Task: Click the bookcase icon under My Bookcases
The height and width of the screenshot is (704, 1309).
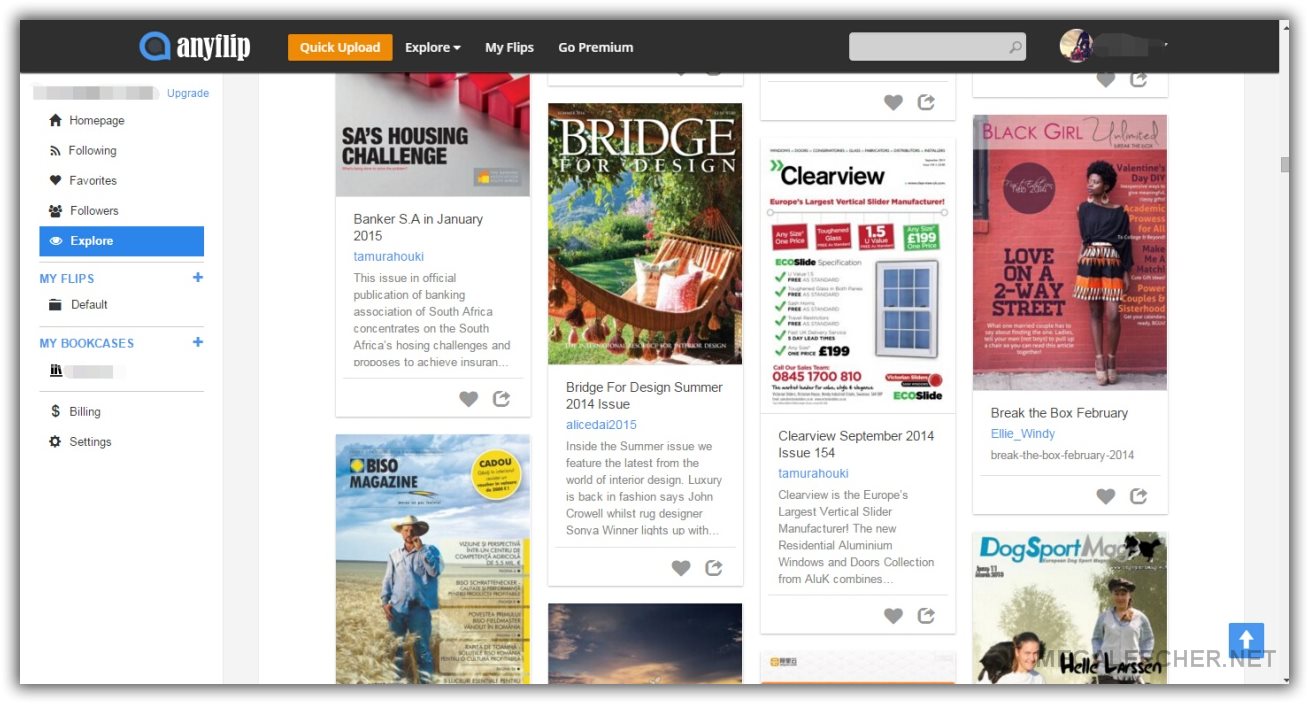Action: [56, 370]
